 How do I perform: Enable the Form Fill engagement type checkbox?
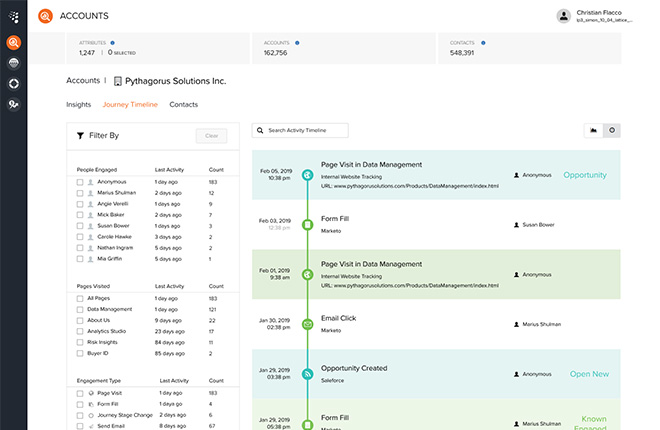click(80, 404)
